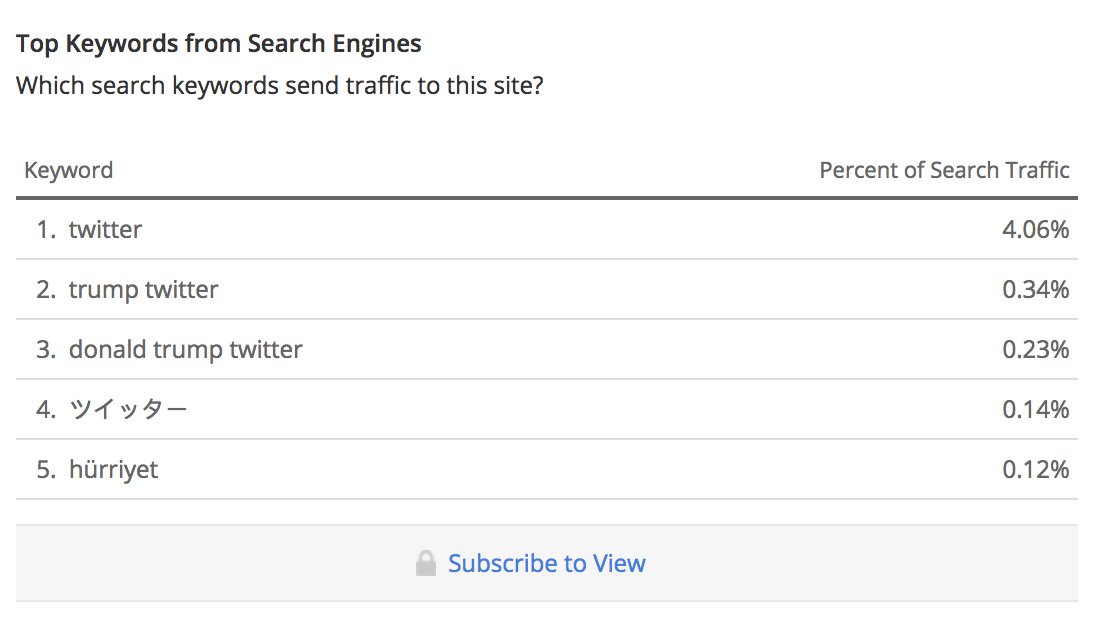
Task: Open the Subscribe to View link
Action: [x=546, y=564]
